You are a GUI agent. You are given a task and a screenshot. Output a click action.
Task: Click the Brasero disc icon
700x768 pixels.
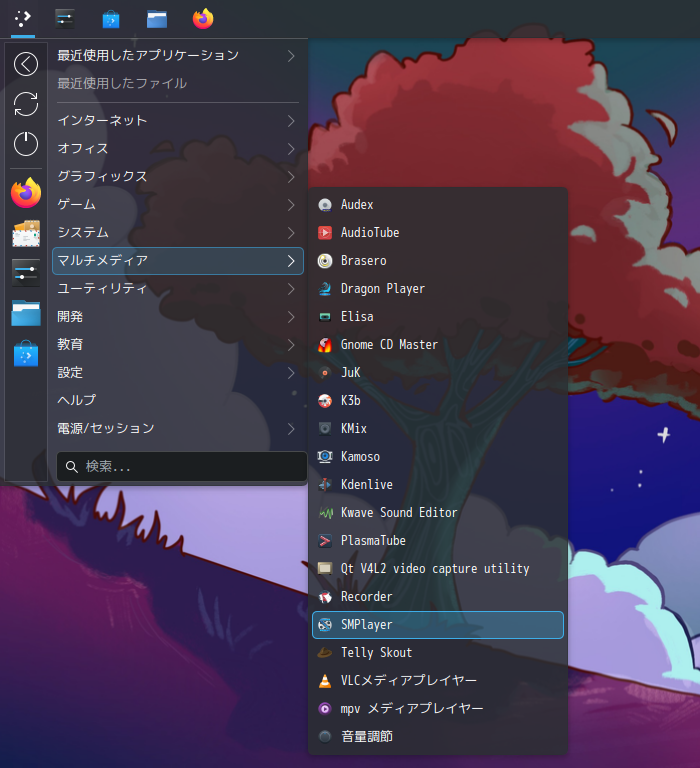325,261
